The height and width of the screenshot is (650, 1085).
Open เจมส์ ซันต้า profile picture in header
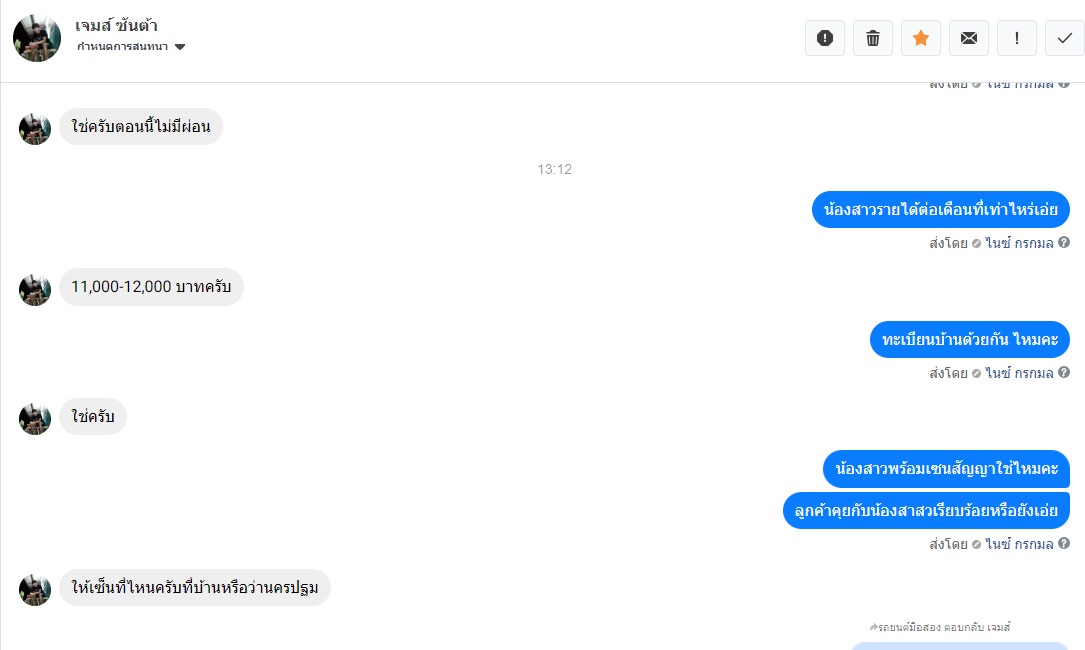[37, 38]
